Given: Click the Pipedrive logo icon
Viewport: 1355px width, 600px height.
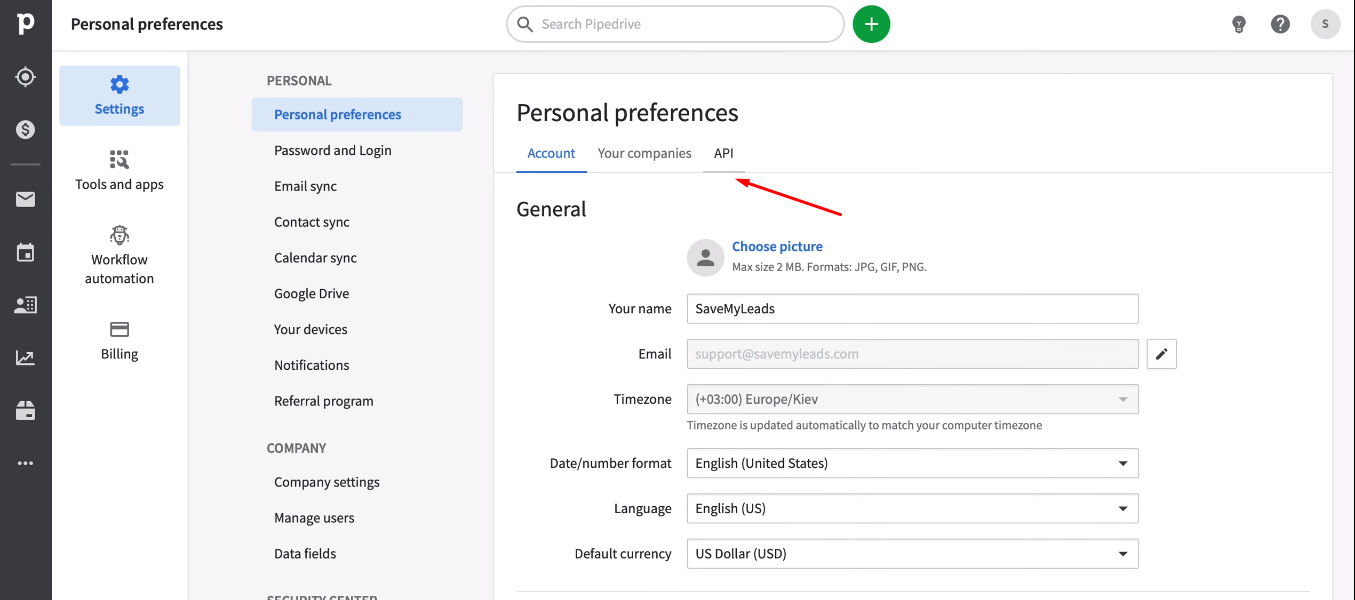Looking at the screenshot, I should 26,24.
